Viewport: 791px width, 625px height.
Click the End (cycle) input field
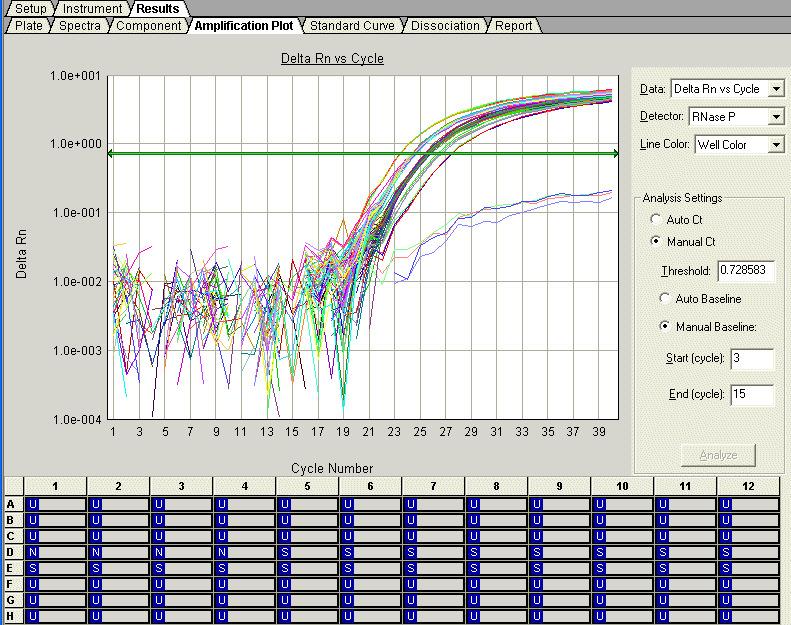(x=752, y=394)
